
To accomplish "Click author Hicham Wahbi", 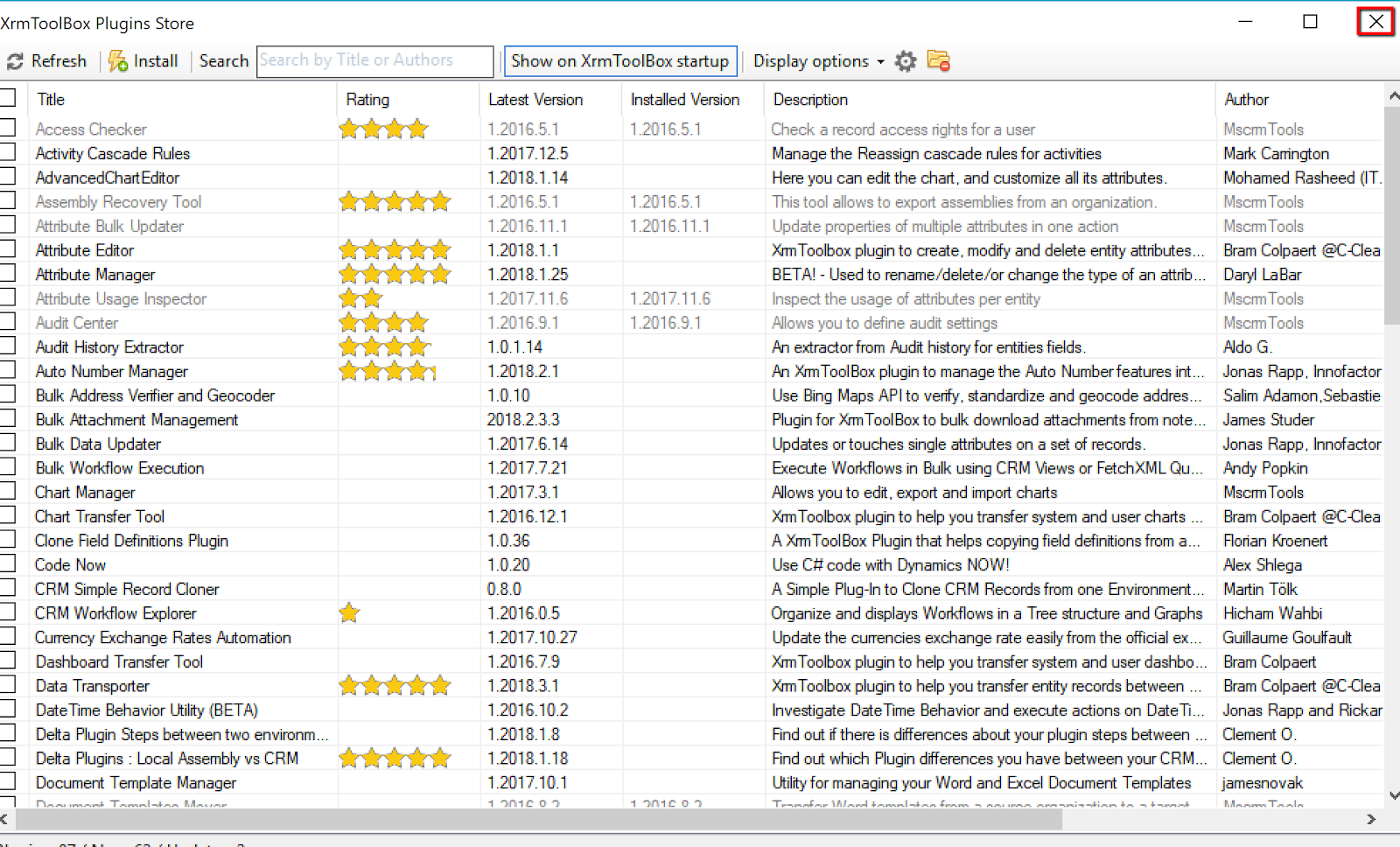I will coord(1272,613).
